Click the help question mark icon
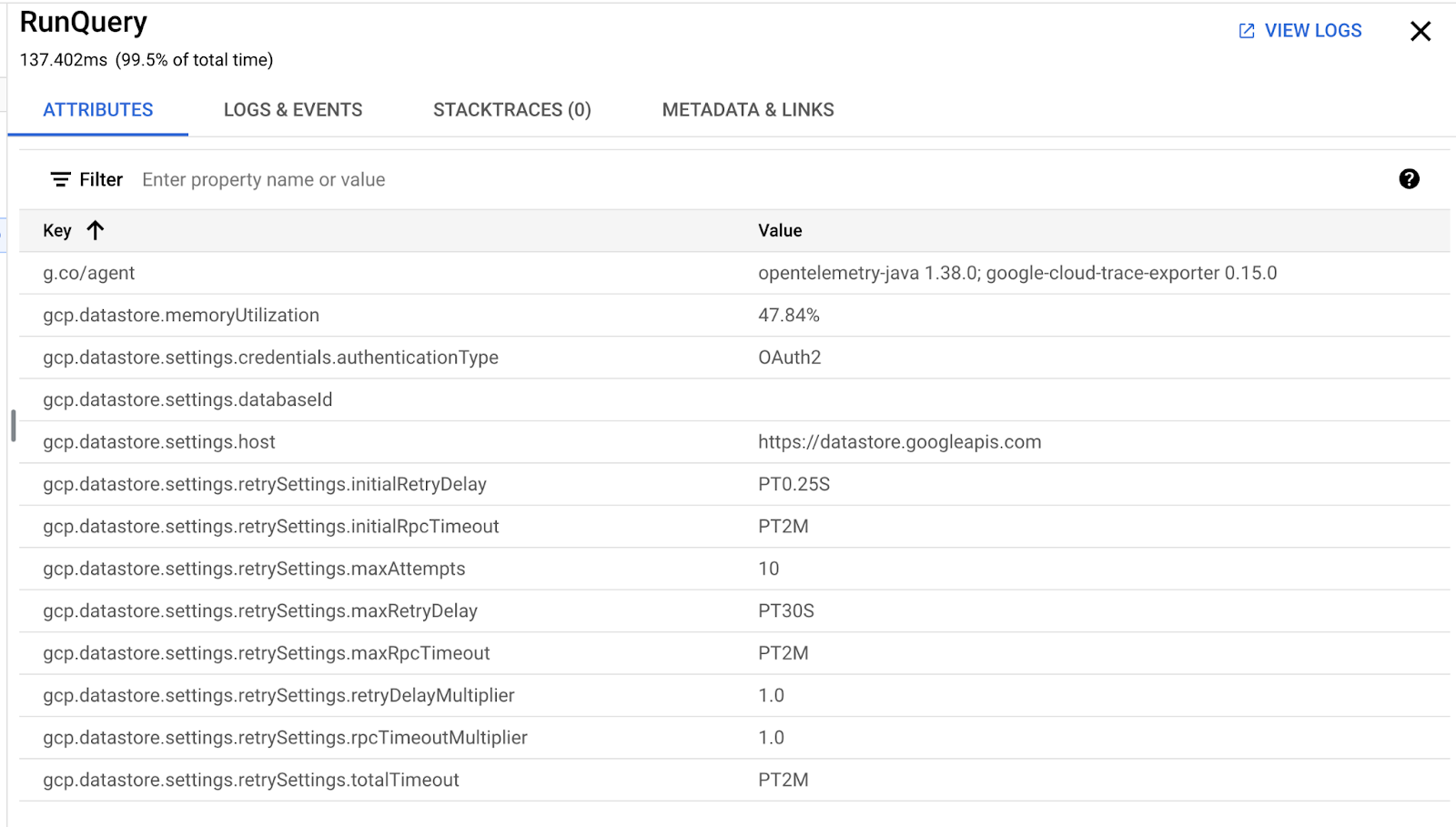 (x=1408, y=179)
